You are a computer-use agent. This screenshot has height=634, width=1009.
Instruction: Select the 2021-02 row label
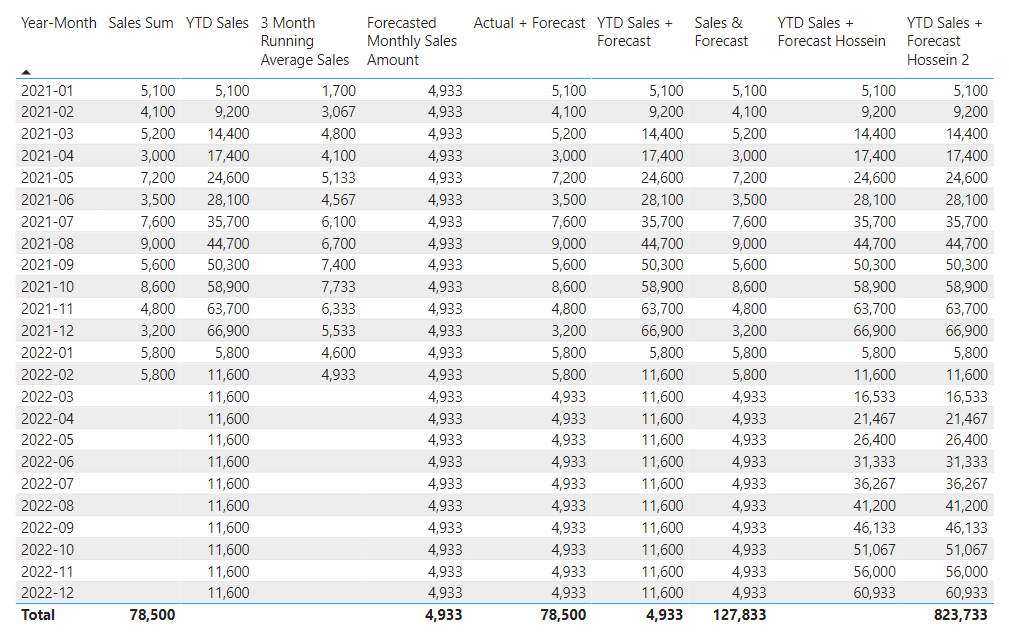[x=48, y=112]
